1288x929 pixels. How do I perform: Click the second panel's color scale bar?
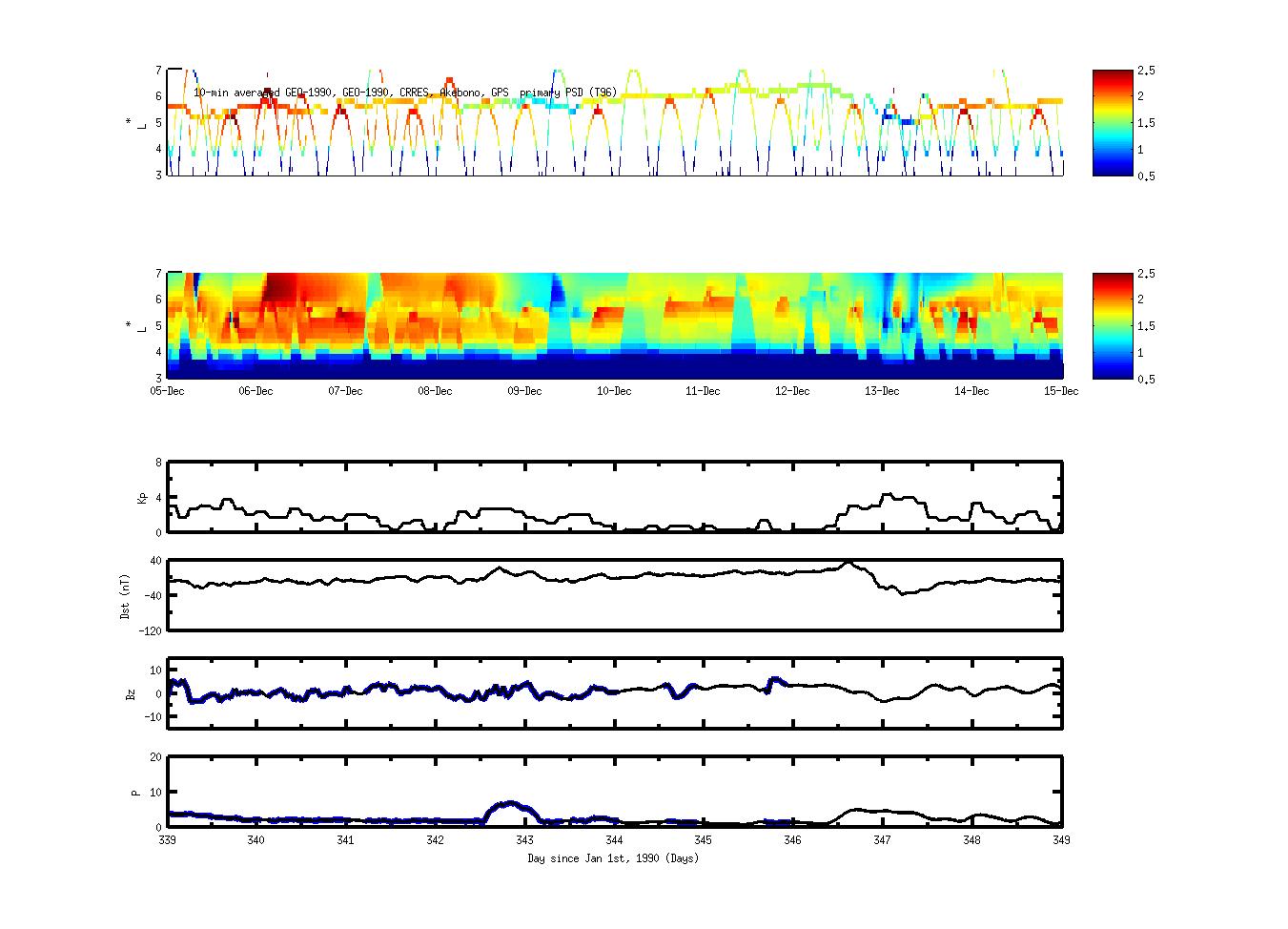coord(1110,325)
